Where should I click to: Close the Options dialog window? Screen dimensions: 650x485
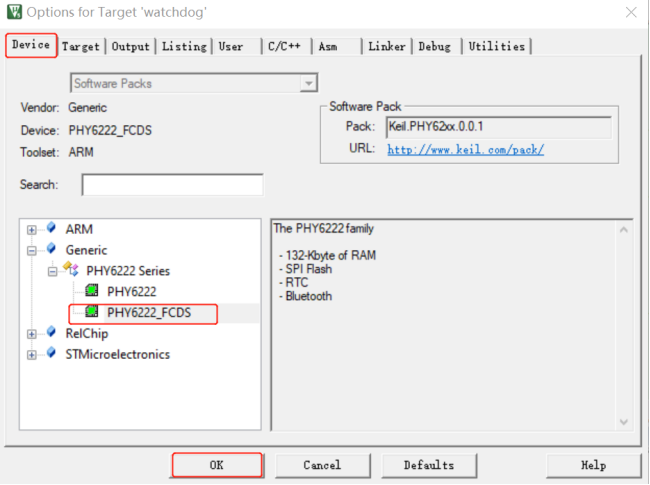[x=631, y=12]
